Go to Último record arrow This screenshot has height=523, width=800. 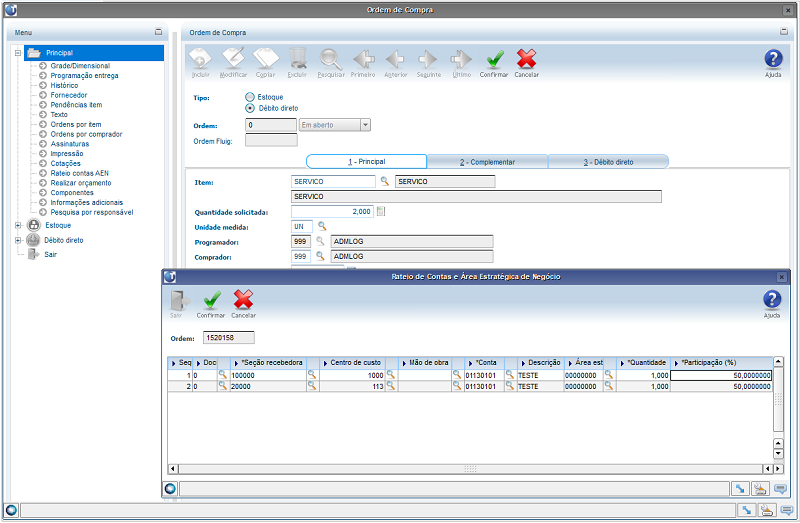pyautogui.click(x=461, y=59)
